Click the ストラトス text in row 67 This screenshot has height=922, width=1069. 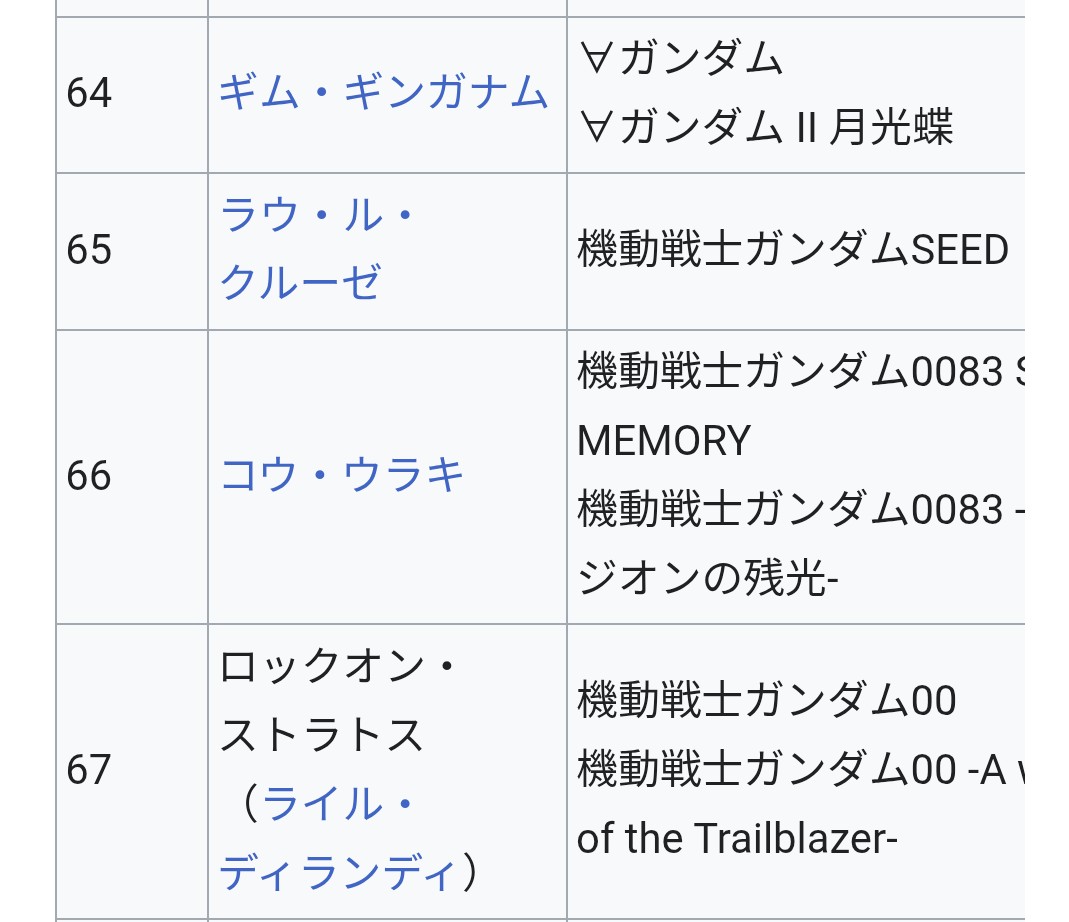322,736
